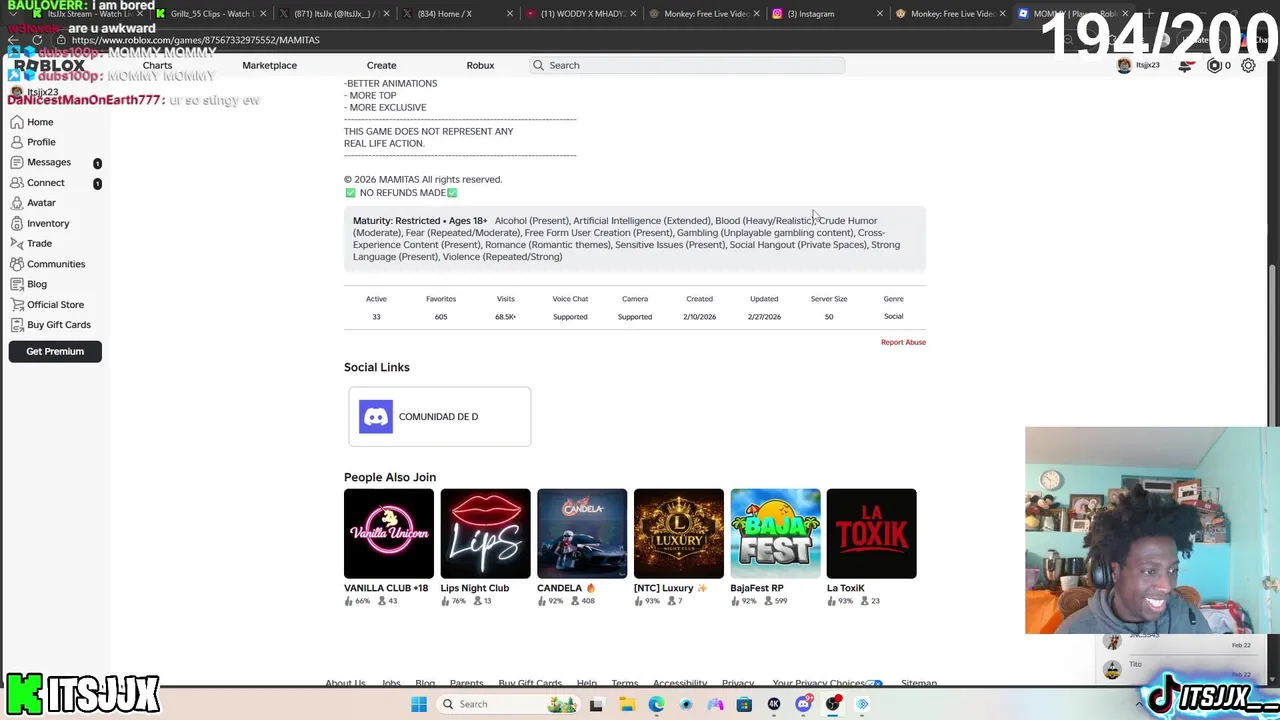This screenshot has width=1280, height=720.
Task: Open Microsoft Store from the taskbar
Action: point(744,704)
